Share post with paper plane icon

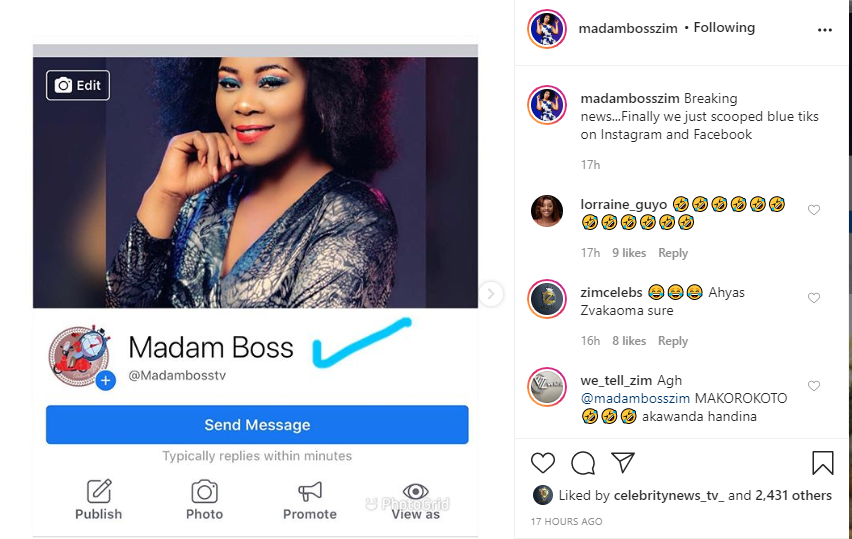point(623,462)
